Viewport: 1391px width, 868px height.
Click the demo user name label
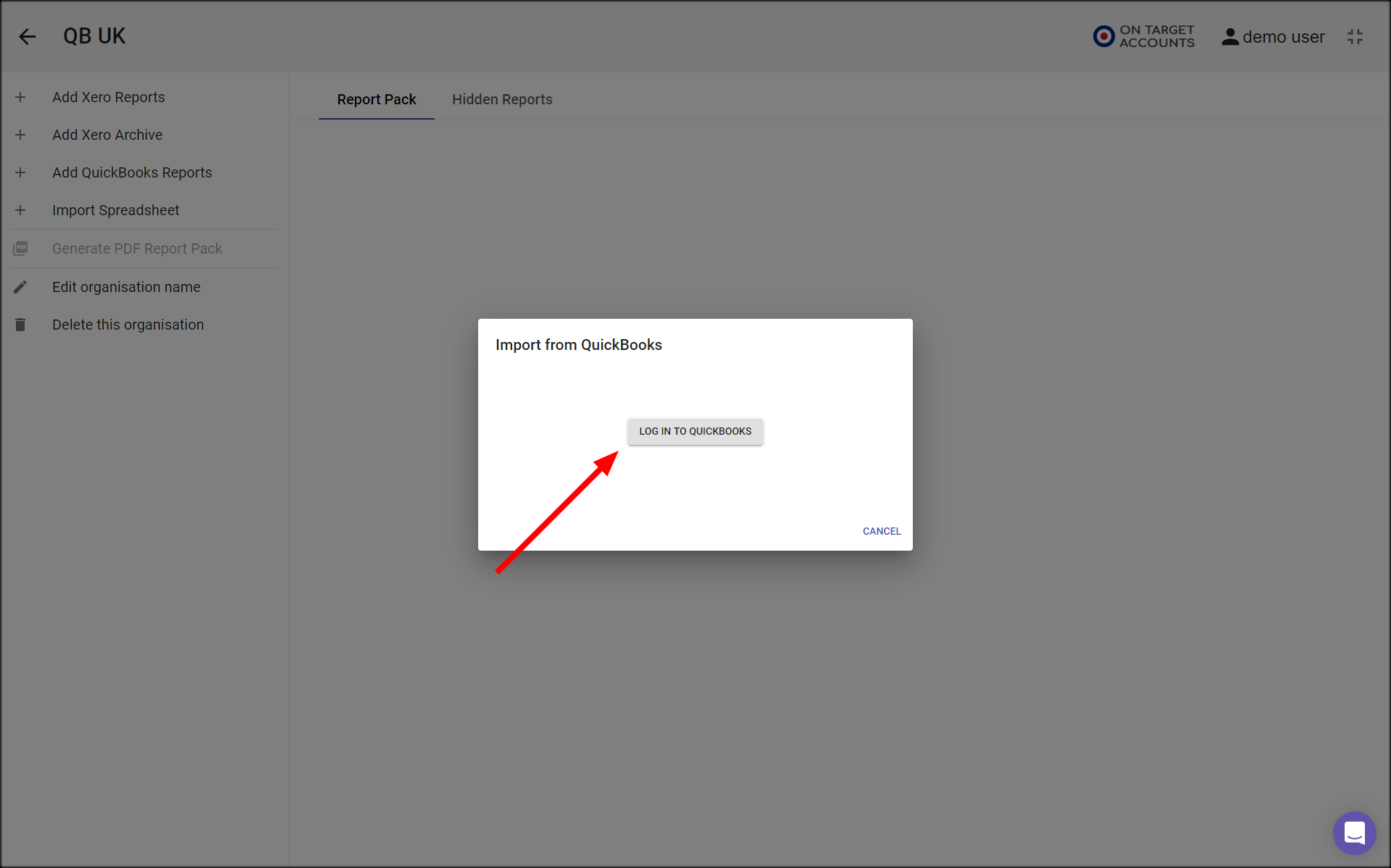pyautogui.click(x=1284, y=37)
